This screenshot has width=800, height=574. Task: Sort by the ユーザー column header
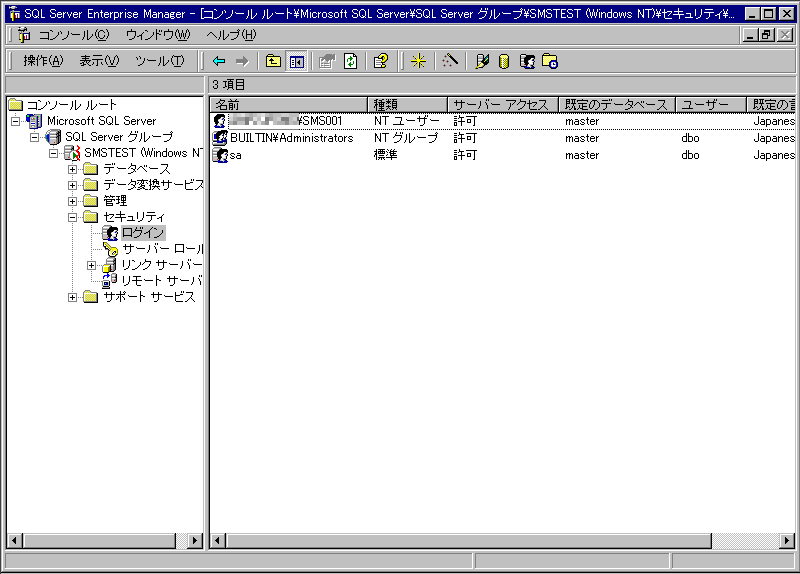click(711, 105)
